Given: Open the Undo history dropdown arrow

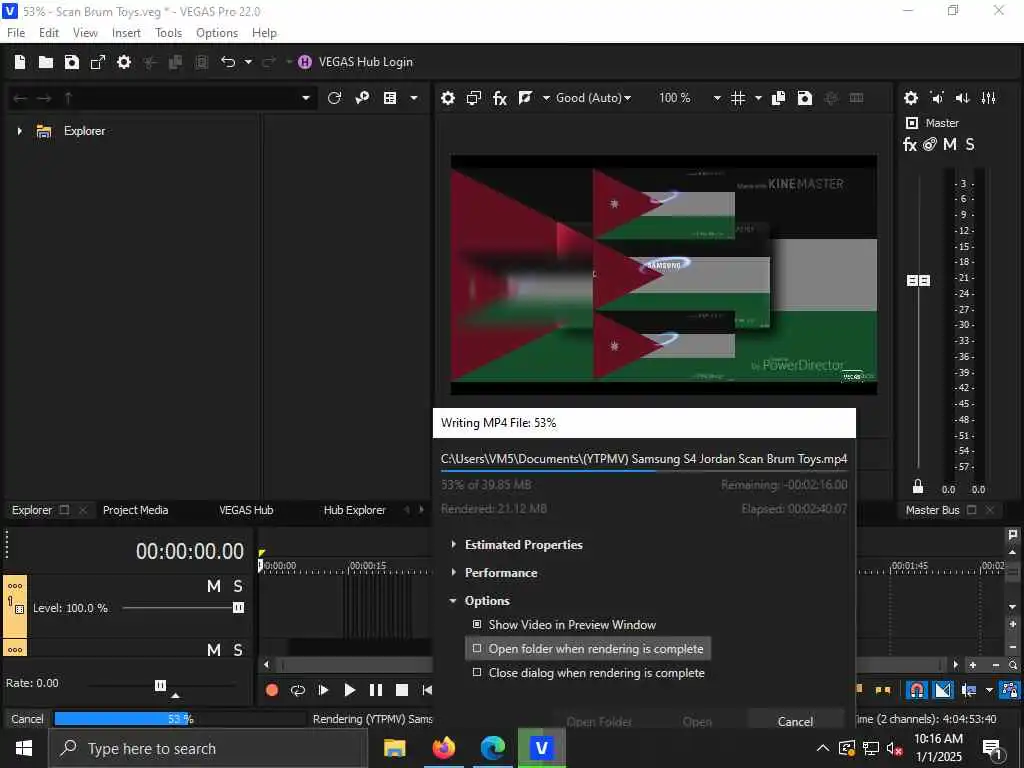Looking at the screenshot, I should pos(248,62).
